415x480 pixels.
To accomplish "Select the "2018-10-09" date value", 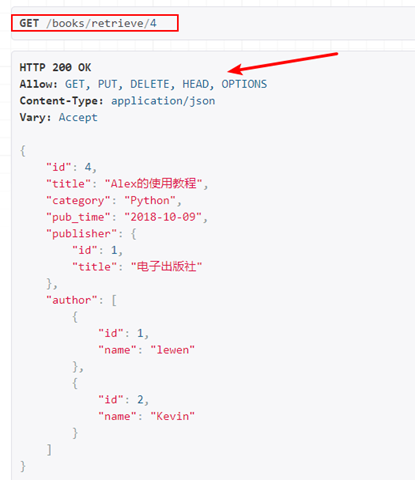I will (163, 217).
